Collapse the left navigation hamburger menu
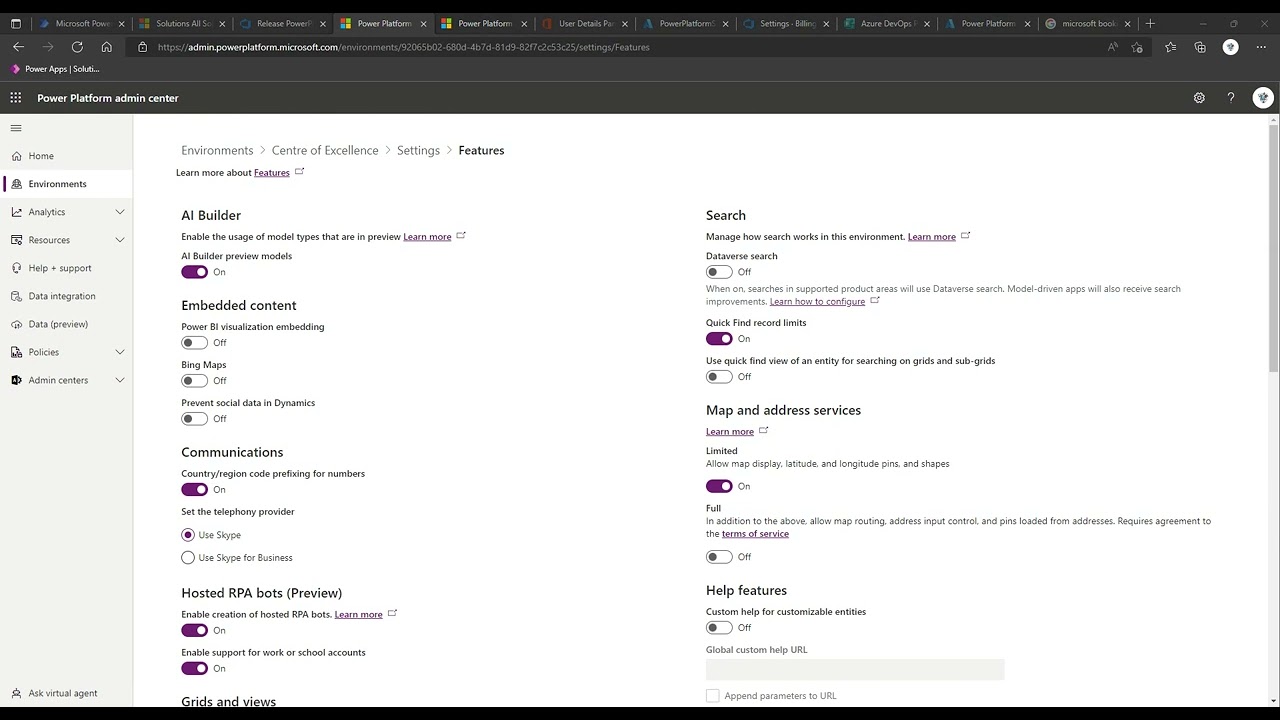 [x=16, y=128]
